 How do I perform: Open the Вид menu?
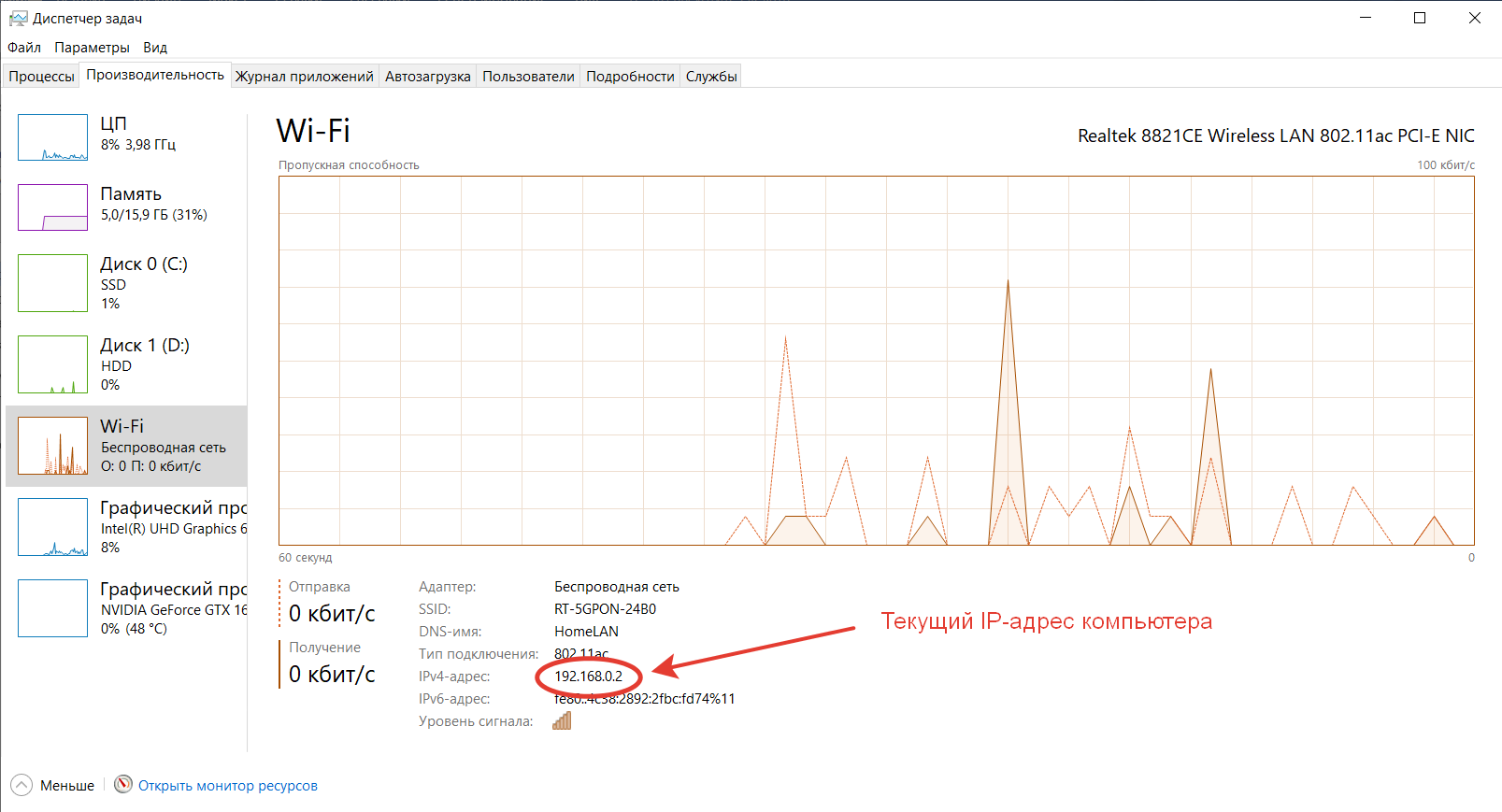[155, 48]
